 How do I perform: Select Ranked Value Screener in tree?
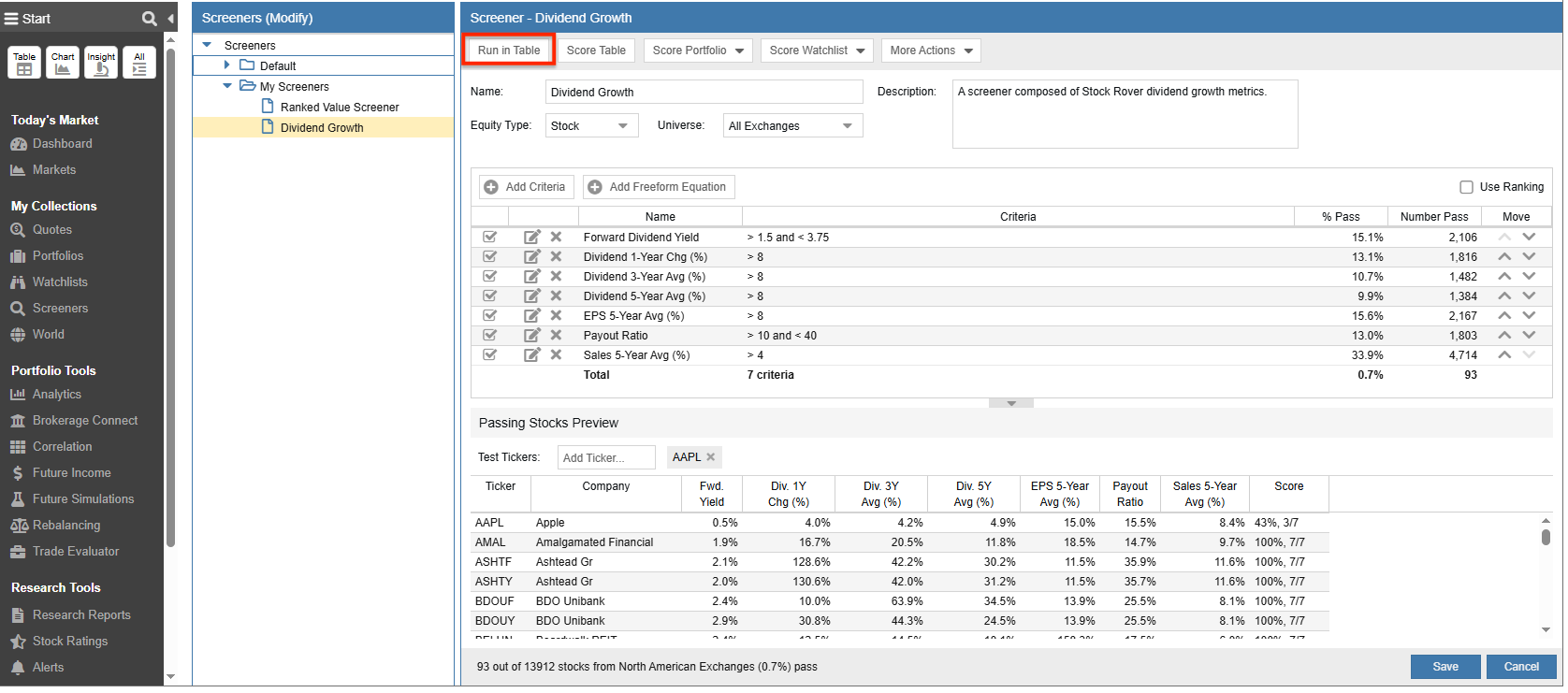[340, 108]
